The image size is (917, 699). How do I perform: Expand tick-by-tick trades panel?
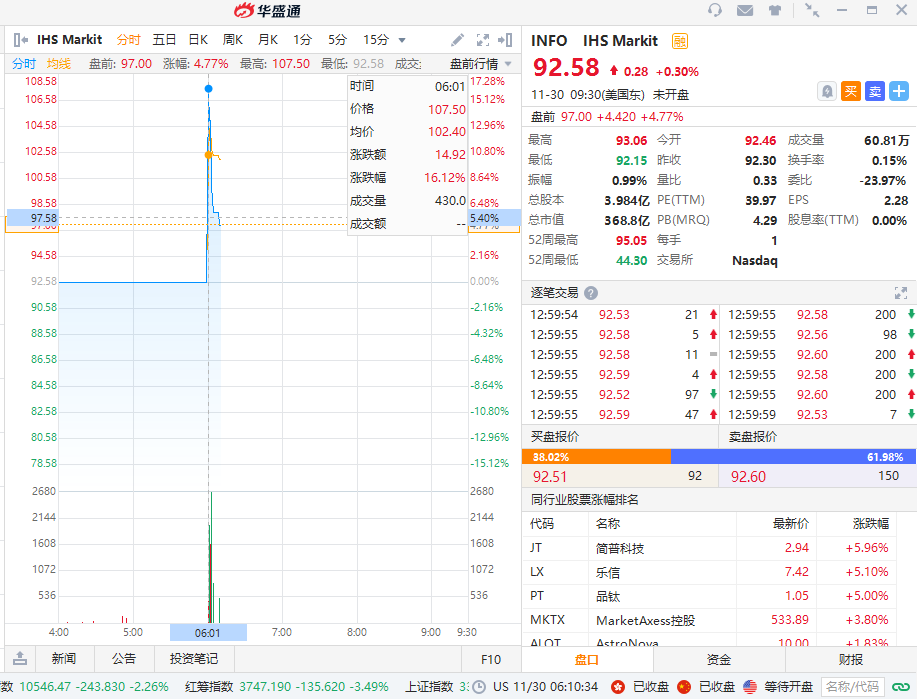(901, 292)
